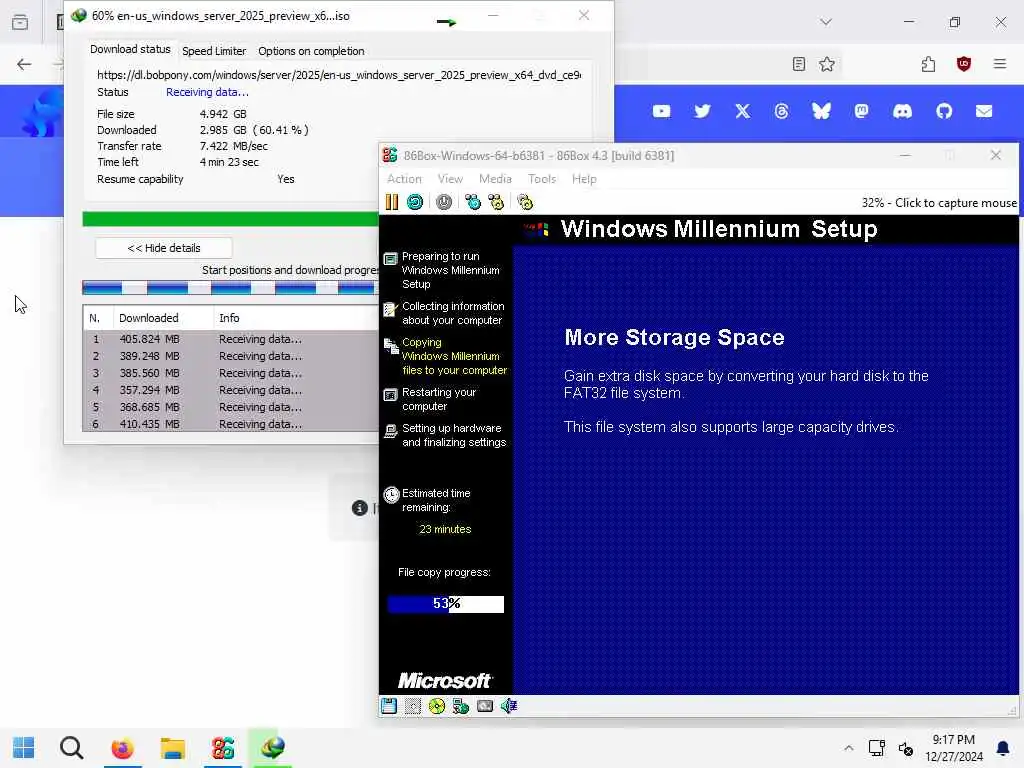
Task: Click the info icon on the web page
Action: (x=360, y=507)
